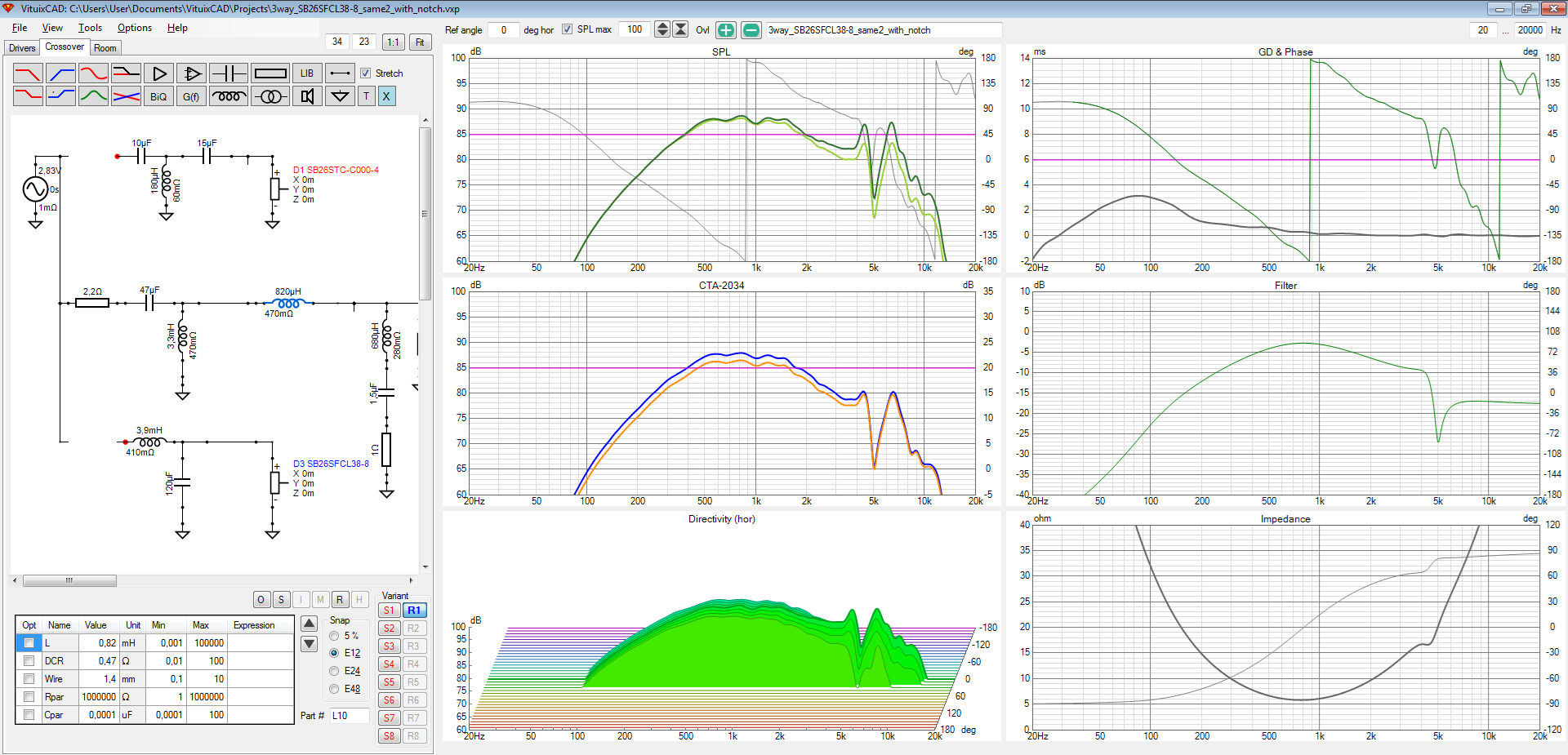
Task: Insert the red all-pass S-curve block
Action: pyautogui.click(x=93, y=73)
